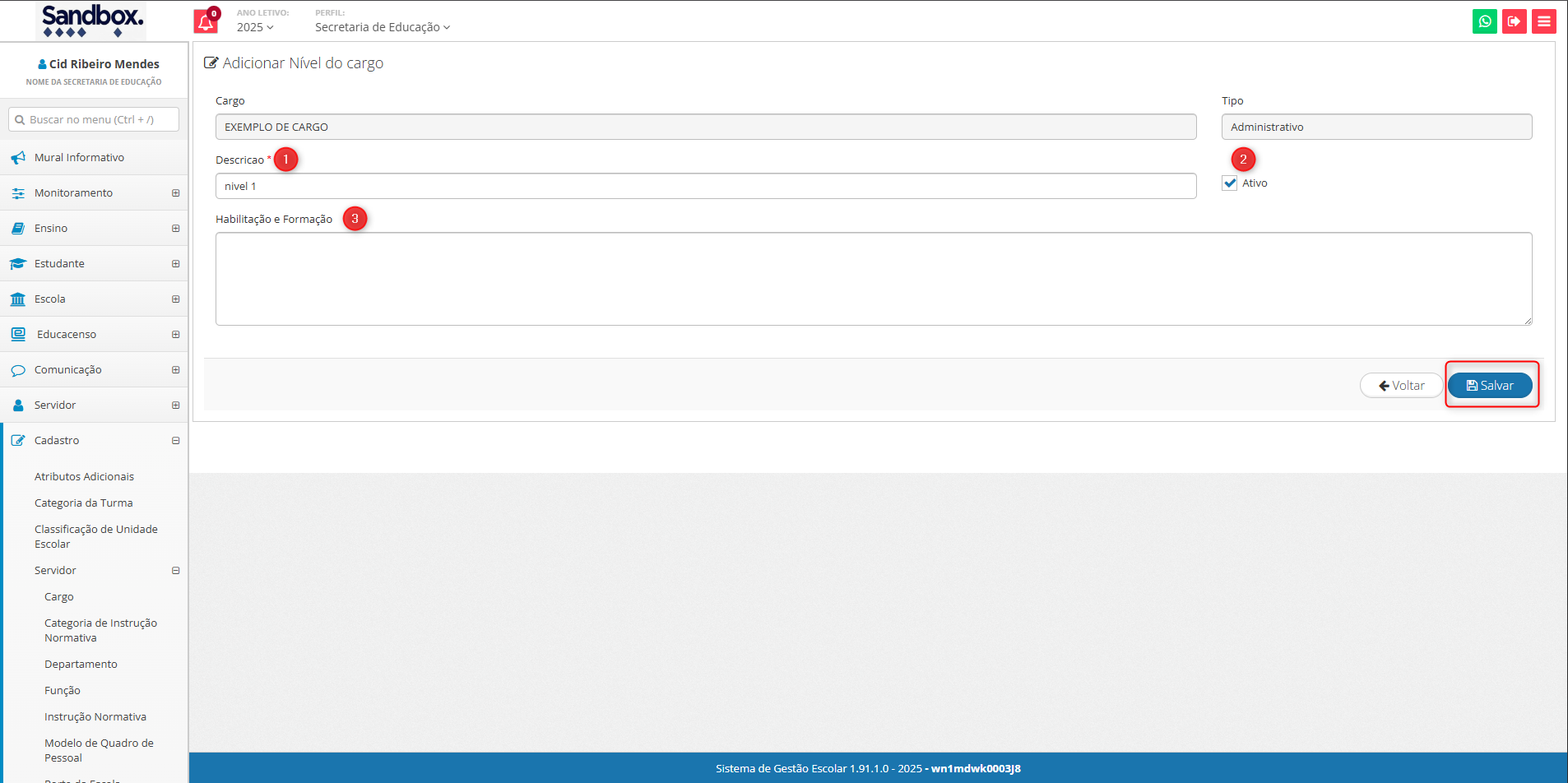Select Departamento in the sidebar
Screen dimensions: 1568x783
(x=81, y=665)
